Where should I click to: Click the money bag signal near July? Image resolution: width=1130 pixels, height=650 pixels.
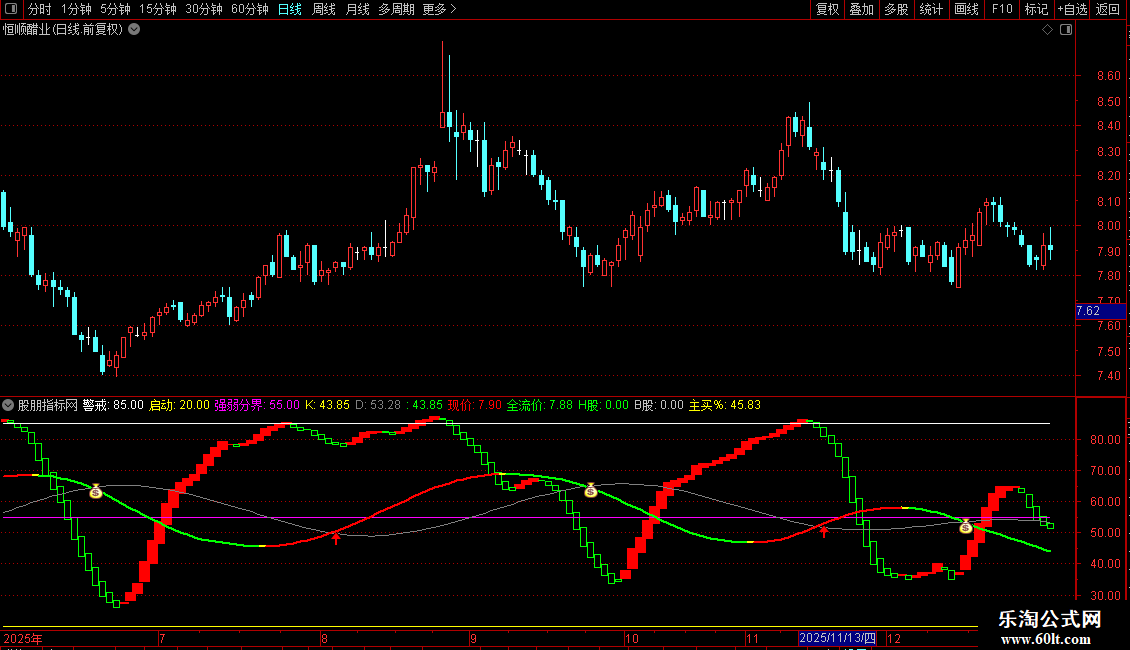tap(96, 491)
